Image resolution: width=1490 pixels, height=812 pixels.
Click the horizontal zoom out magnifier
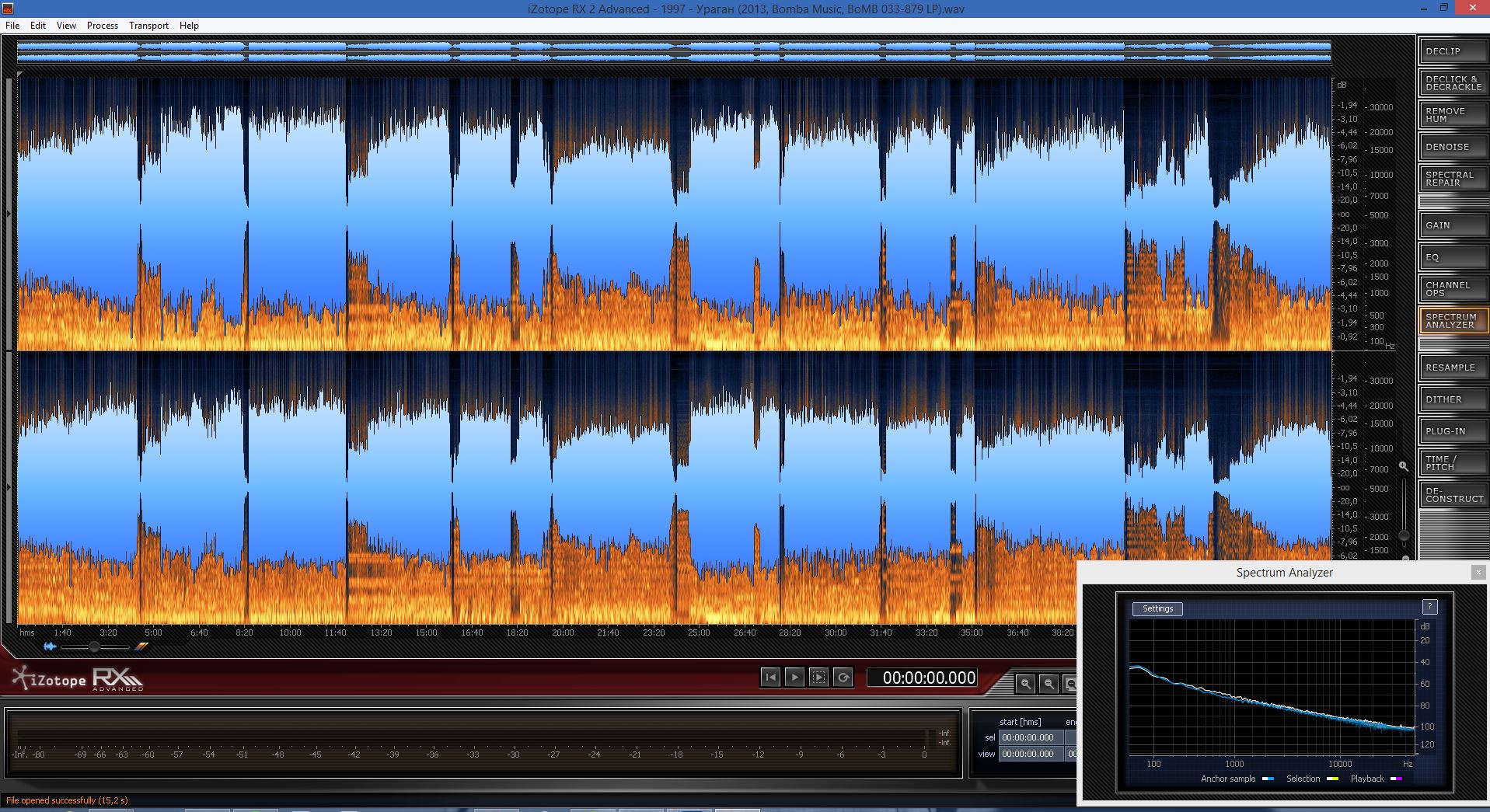(x=1049, y=684)
